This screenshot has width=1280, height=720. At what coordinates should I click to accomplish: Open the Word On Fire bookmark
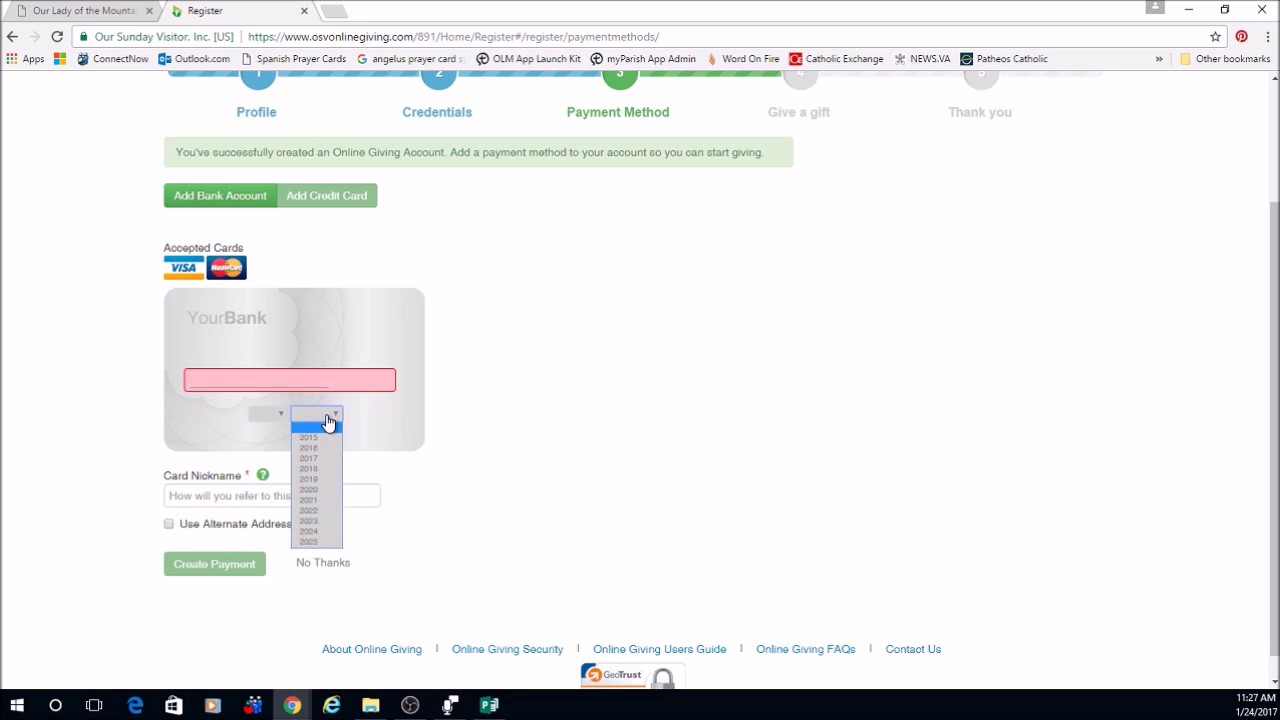click(742, 59)
